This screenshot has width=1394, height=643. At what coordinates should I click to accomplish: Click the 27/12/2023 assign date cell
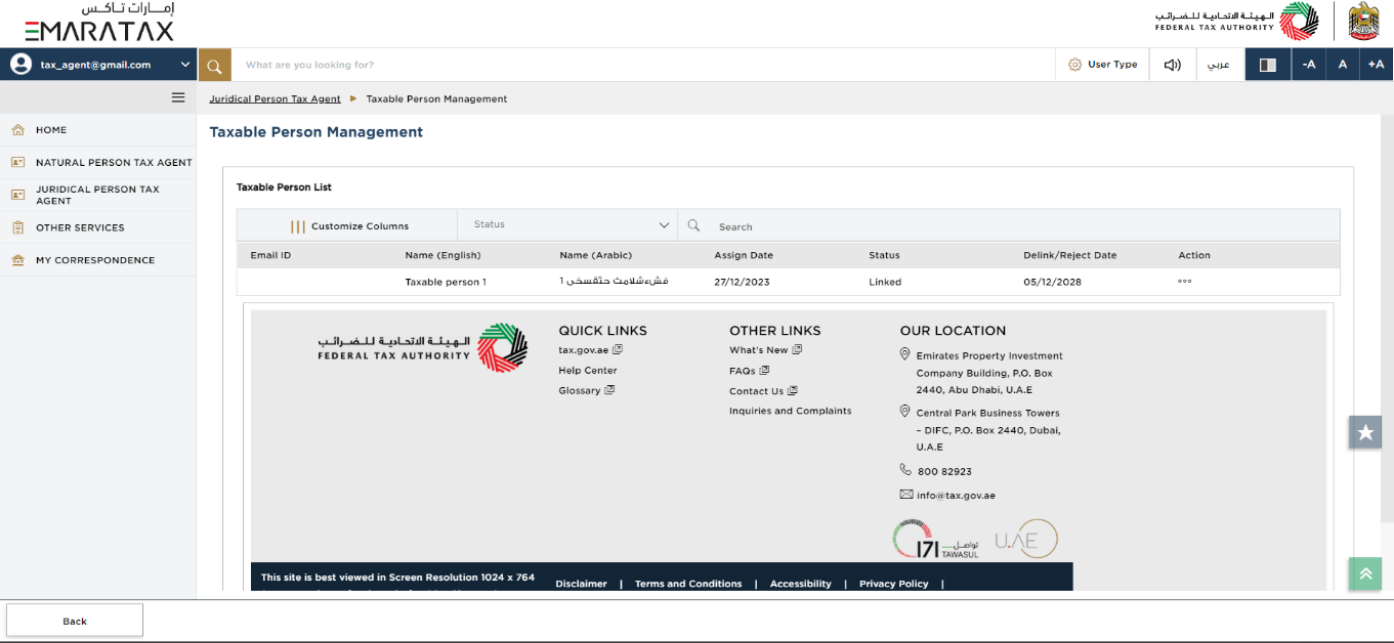742,282
